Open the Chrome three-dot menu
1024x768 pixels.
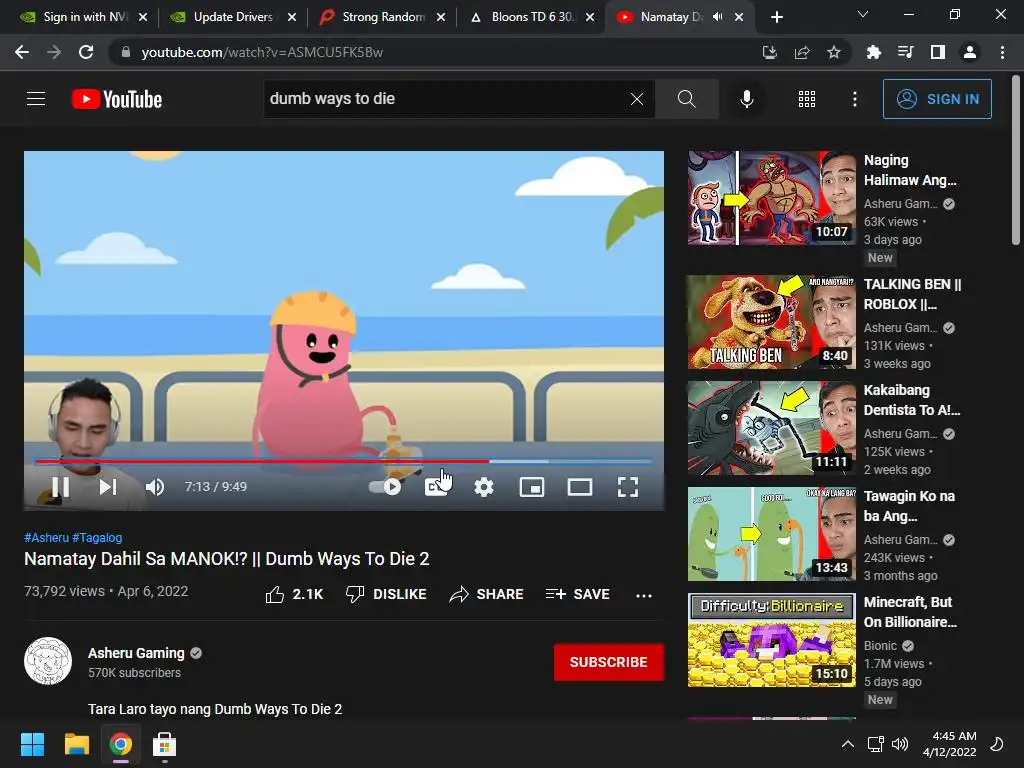tap(1002, 52)
